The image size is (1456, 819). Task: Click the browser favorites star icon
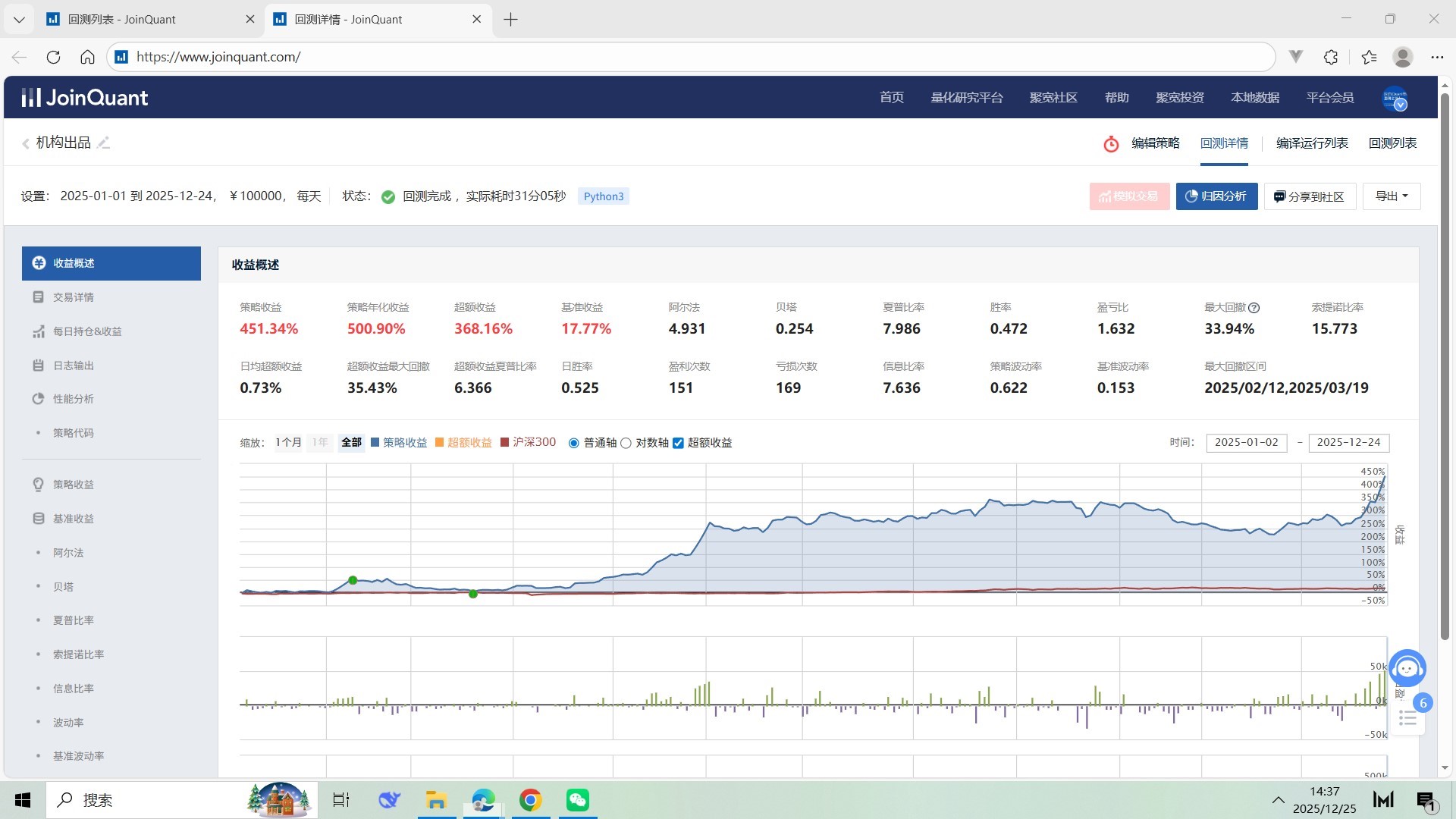coord(1369,57)
